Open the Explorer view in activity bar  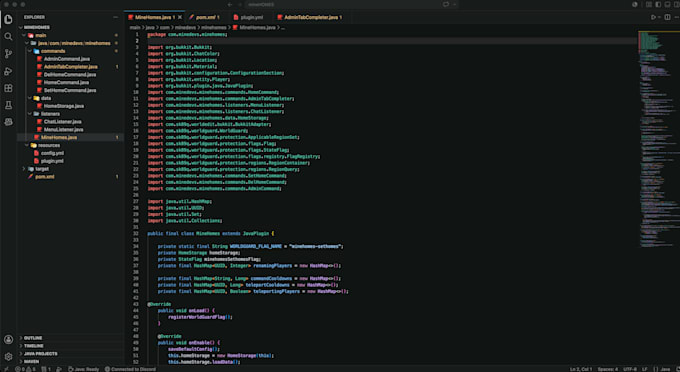(8, 19)
